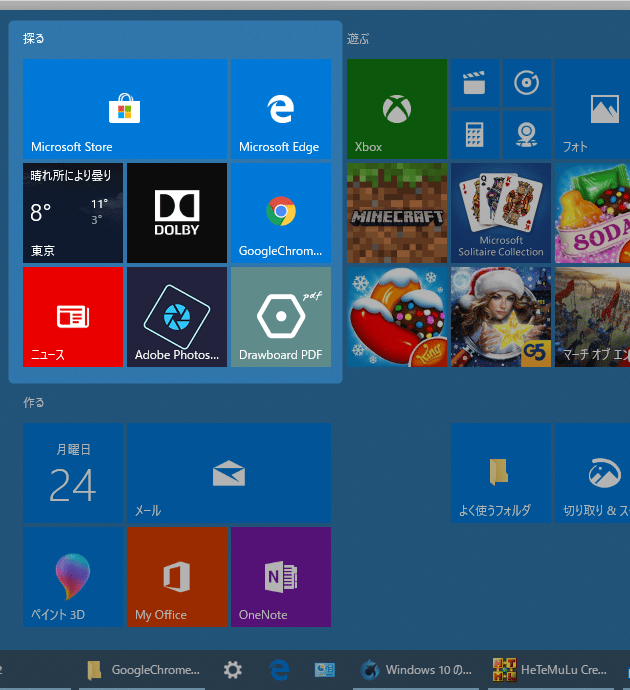Open Settings gear in taskbar
The height and width of the screenshot is (690, 630).
(233, 670)
